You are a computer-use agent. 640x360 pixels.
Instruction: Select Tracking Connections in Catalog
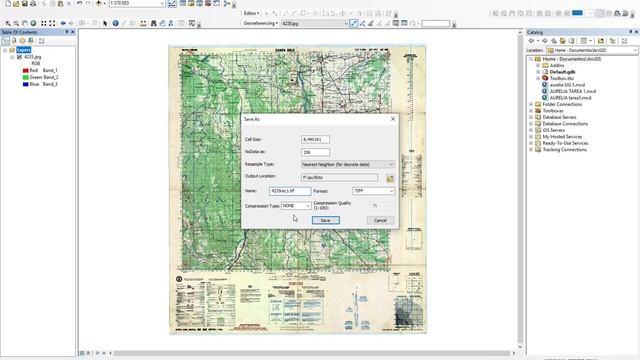click(564, 150)
